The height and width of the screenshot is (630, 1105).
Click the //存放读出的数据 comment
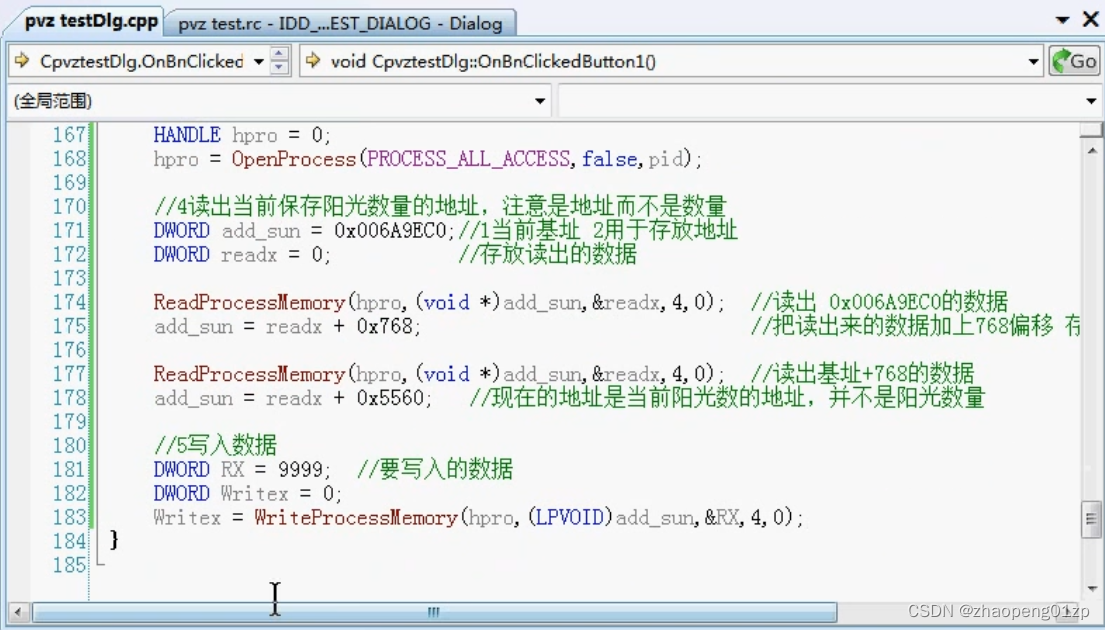tap(547, 254)
